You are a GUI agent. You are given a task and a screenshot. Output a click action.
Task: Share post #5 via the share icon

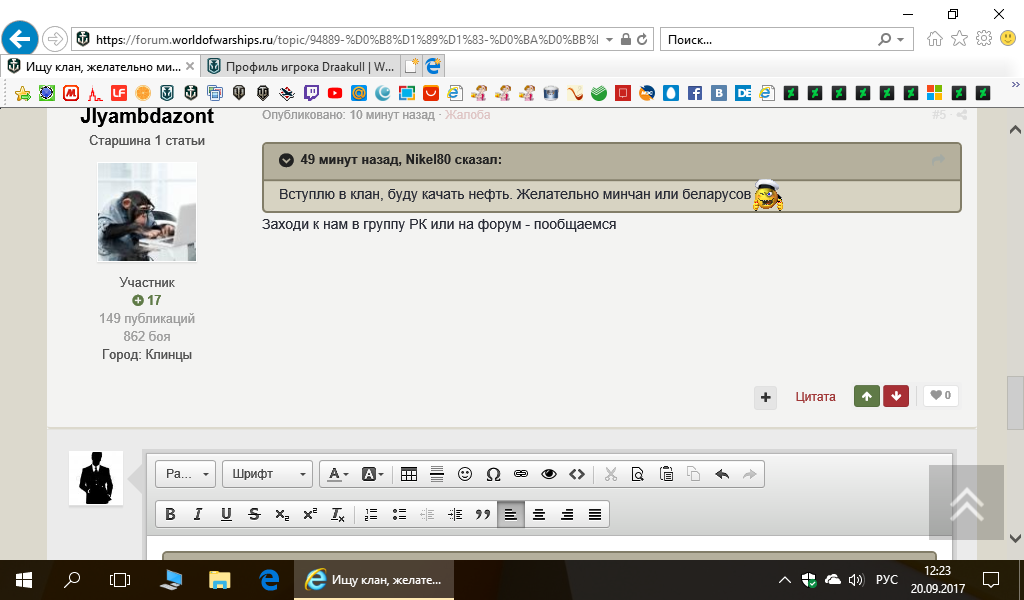pos(961,116)
